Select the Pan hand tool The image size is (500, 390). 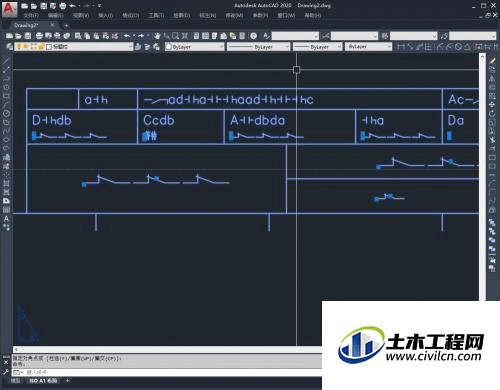pyautogui.click(x=157, y=36)
